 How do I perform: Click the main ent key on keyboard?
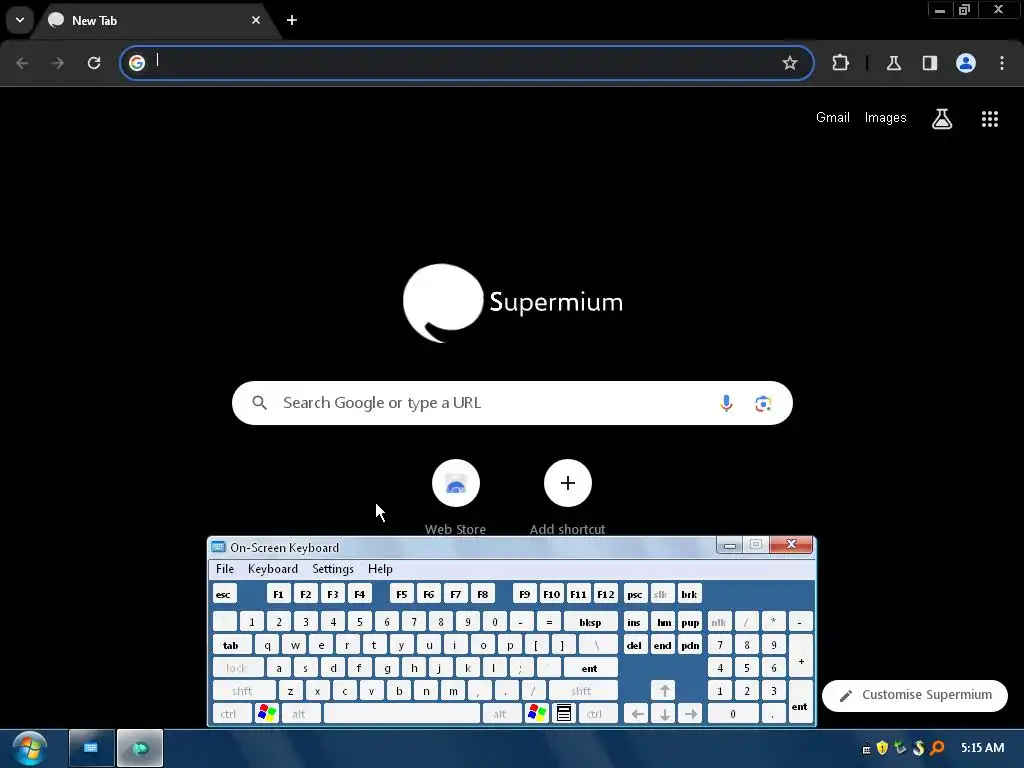590,668
